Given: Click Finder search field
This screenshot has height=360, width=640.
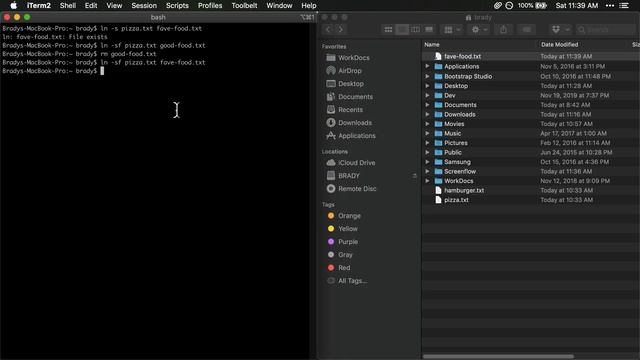Looking at the screenshot, I should [606, 29].
